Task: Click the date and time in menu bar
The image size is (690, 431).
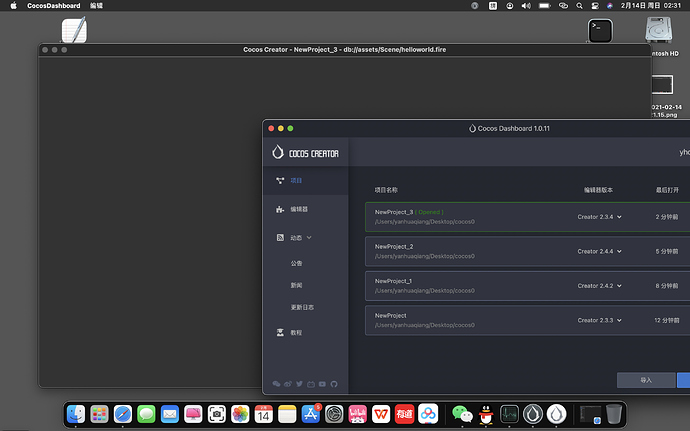Action: [x=651, y=6]
